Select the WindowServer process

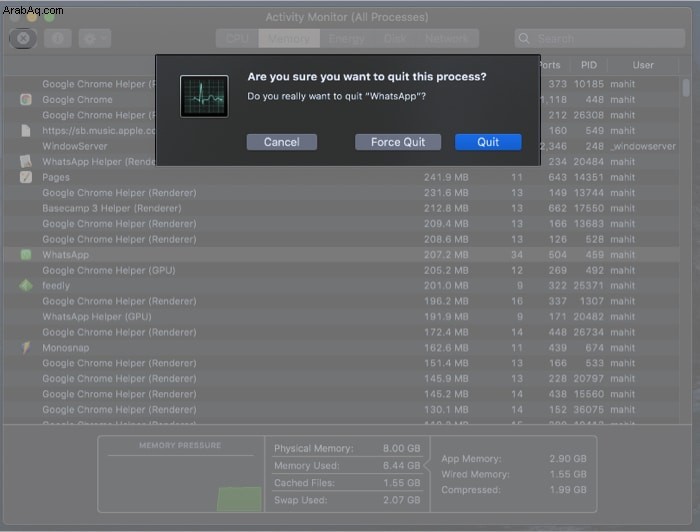coord(75,146)
